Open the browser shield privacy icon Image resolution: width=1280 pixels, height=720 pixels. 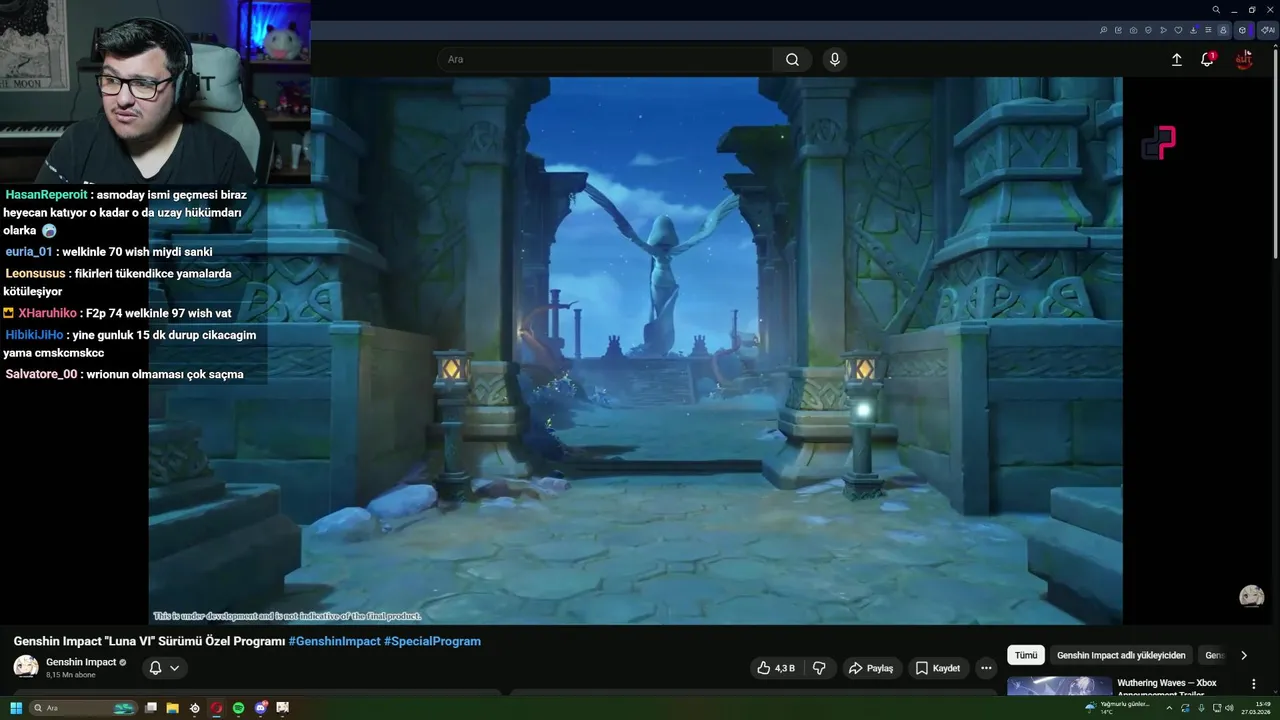(x=1148, y=30)
